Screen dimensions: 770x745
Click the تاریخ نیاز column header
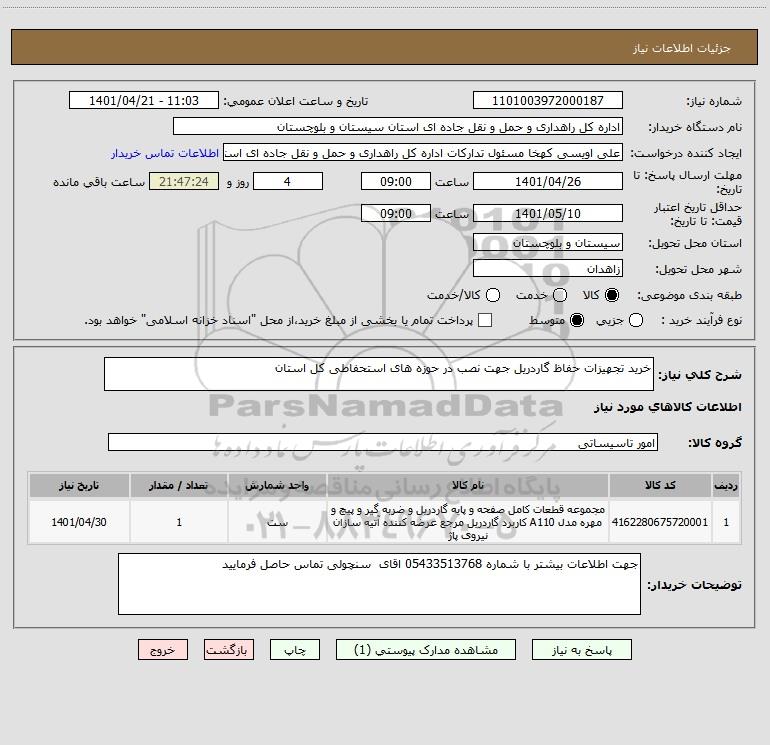[79, 485]
